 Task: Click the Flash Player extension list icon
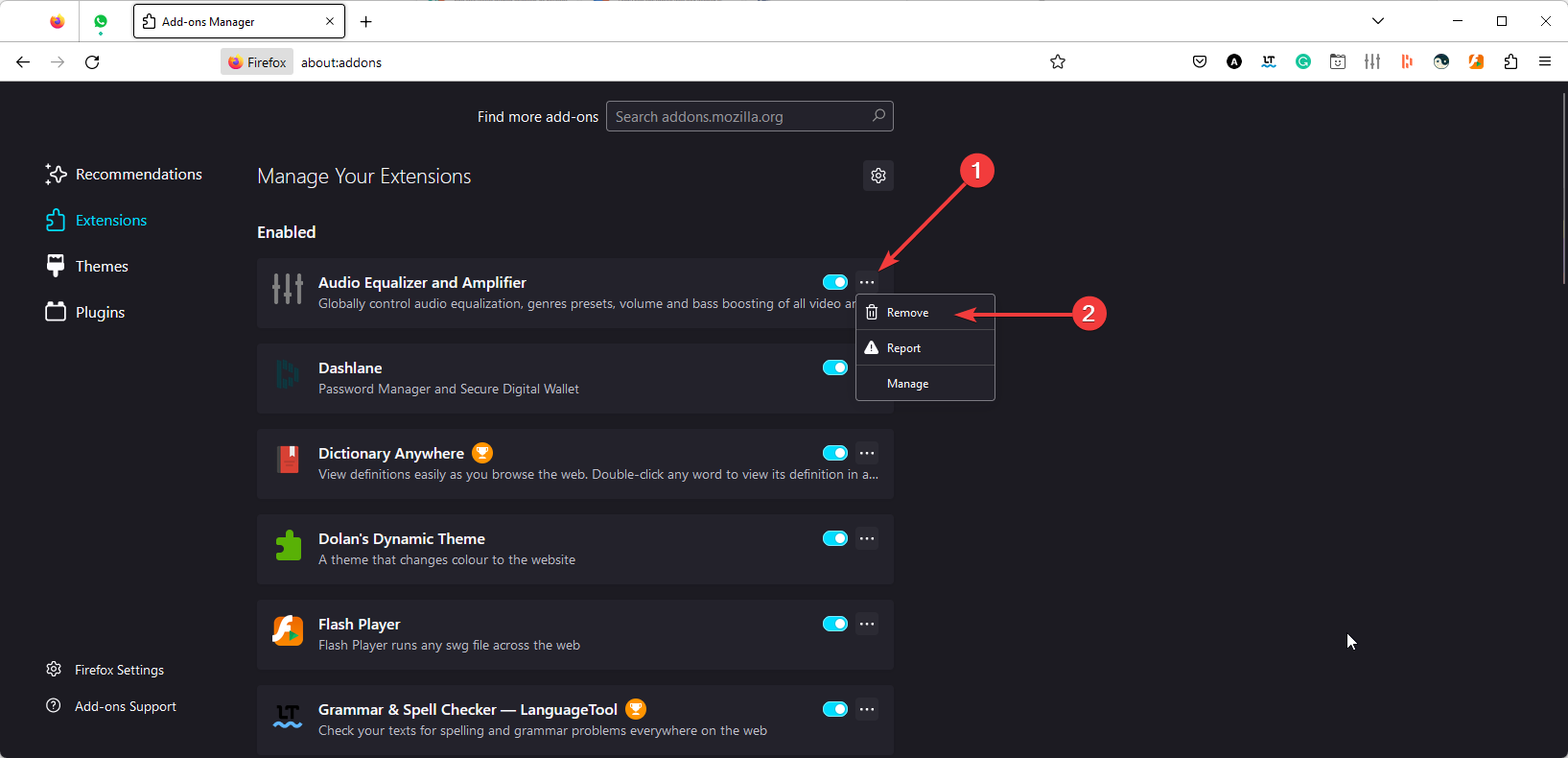(288, 630)
